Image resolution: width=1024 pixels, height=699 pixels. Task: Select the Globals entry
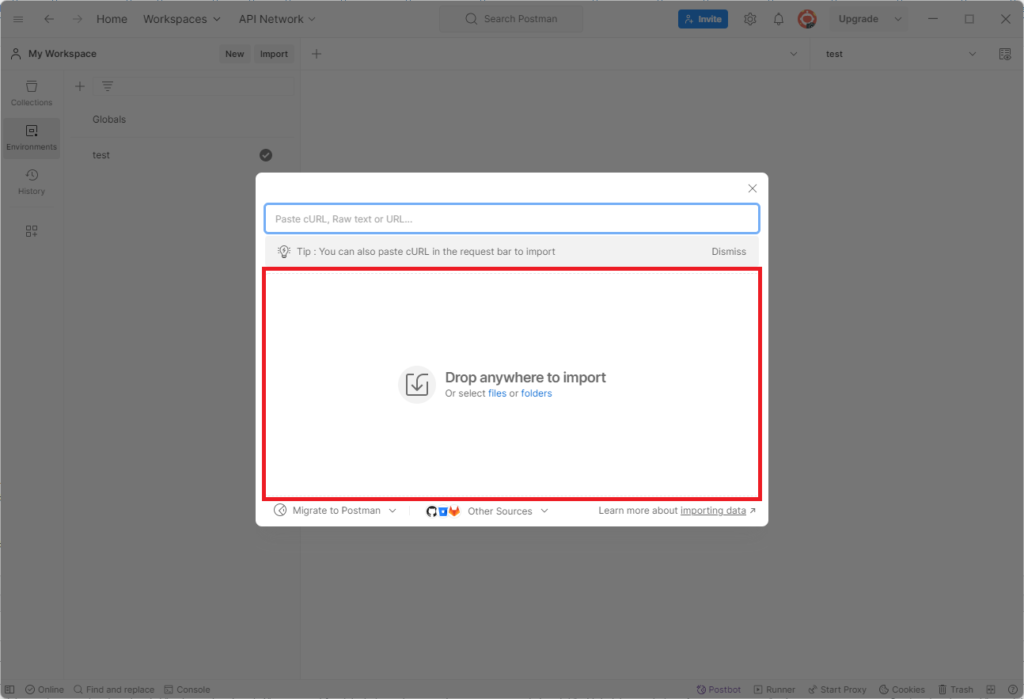tap(109, 120)
